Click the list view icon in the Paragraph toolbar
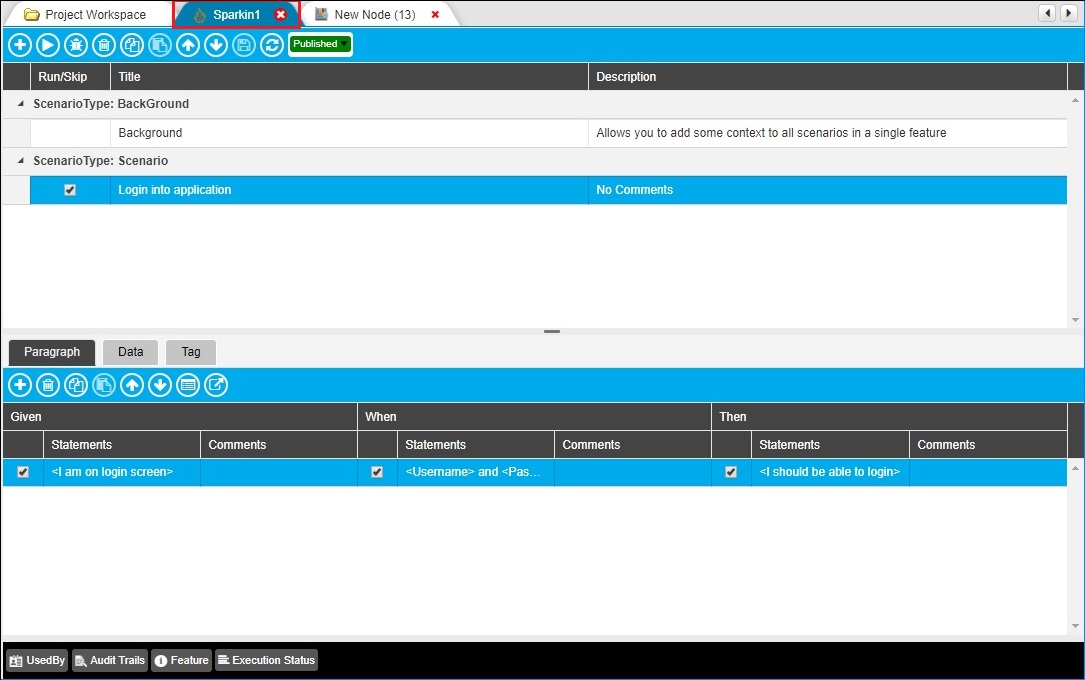This screenshot has width=1085, height=680. pos(188,385)
